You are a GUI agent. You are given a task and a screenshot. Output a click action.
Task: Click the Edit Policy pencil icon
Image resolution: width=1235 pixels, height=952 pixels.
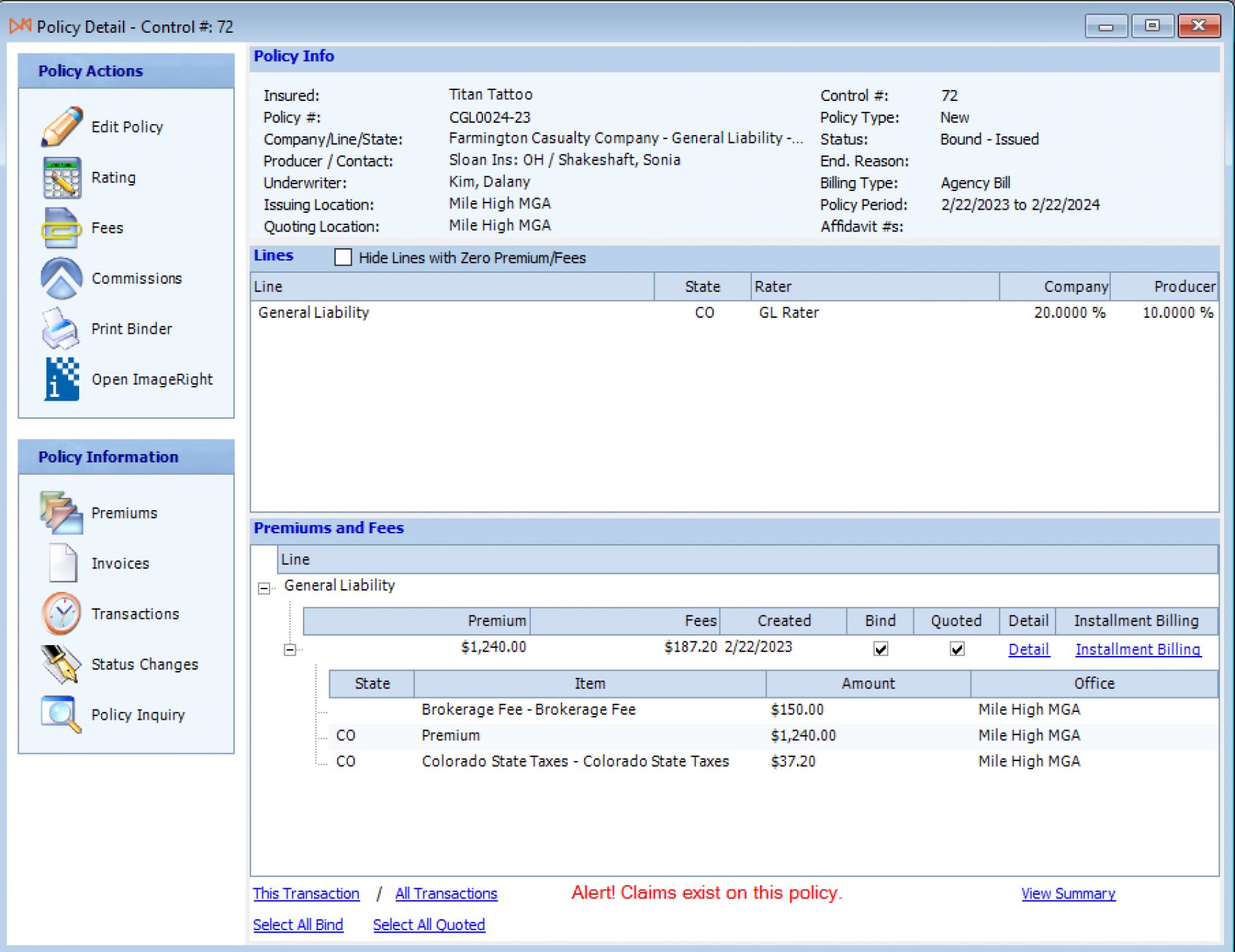click(62, 127)
